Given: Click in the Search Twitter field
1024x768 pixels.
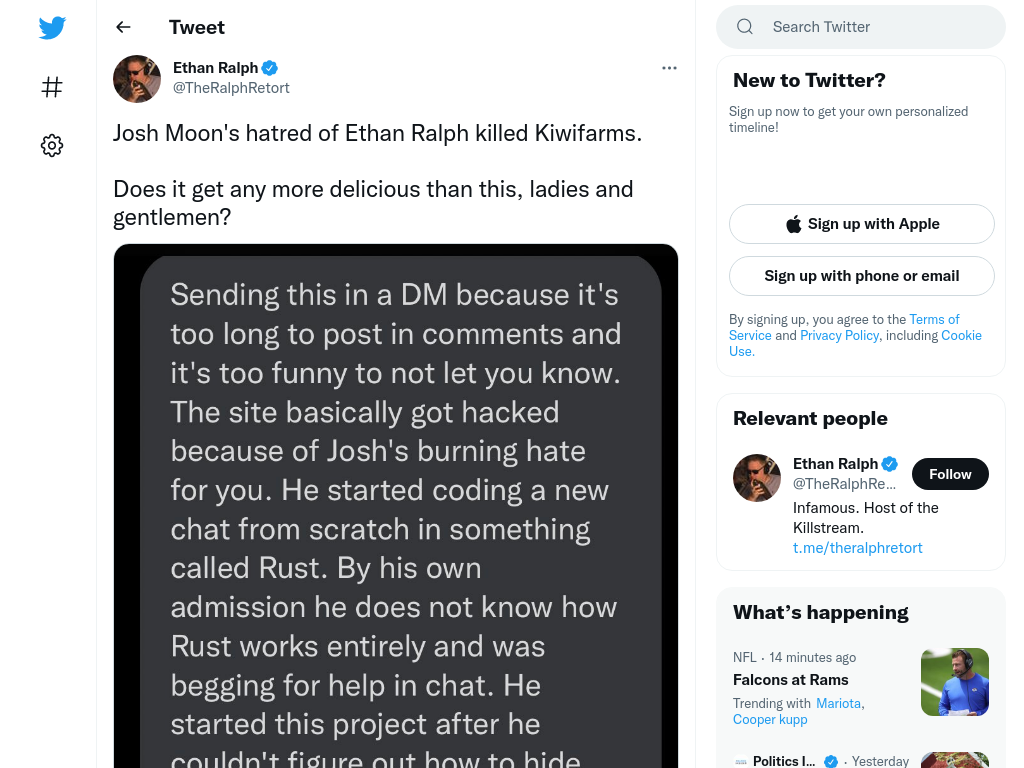Looking at the screenshot, I should pos(861,27).
